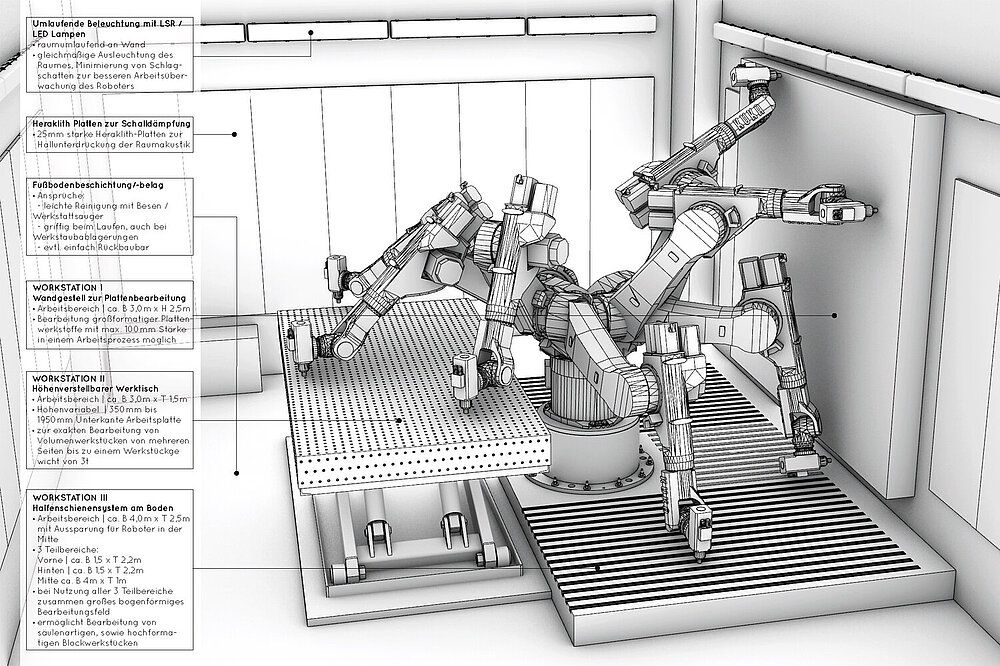The image size is (1000, 666).
Task: Click the callout dot on the striped floor rails
Action: tap(597, 568)
